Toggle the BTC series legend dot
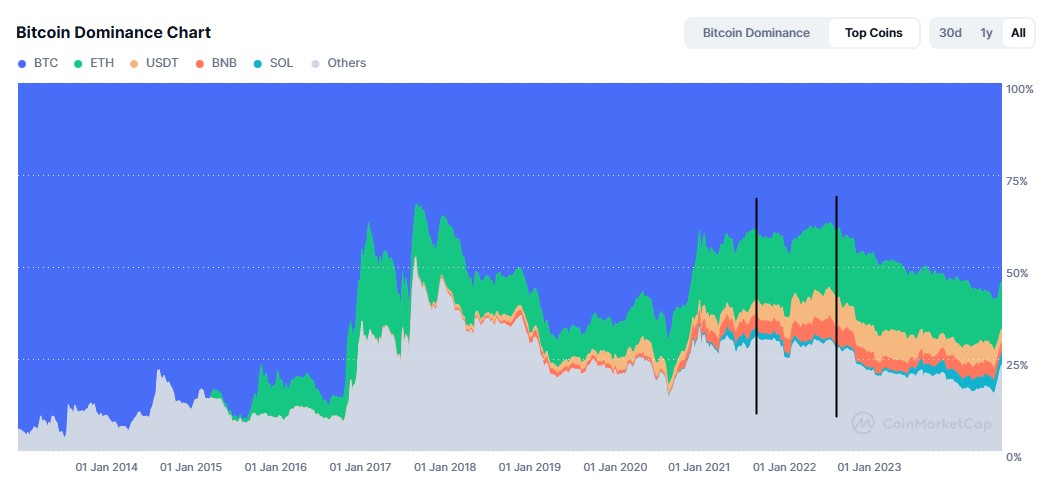Screen dimensions: 1047x487 pos(23,63)
